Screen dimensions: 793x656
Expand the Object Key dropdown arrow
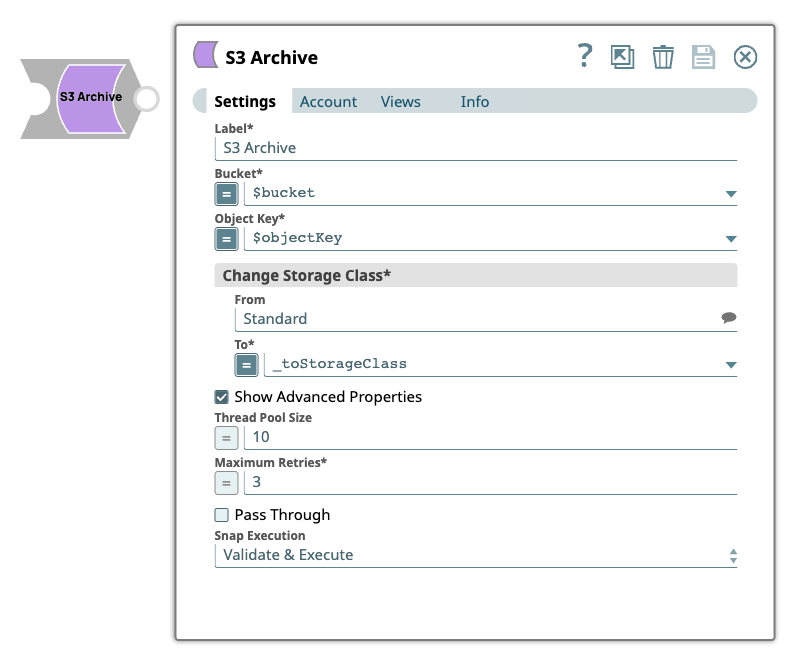[730, 239]
